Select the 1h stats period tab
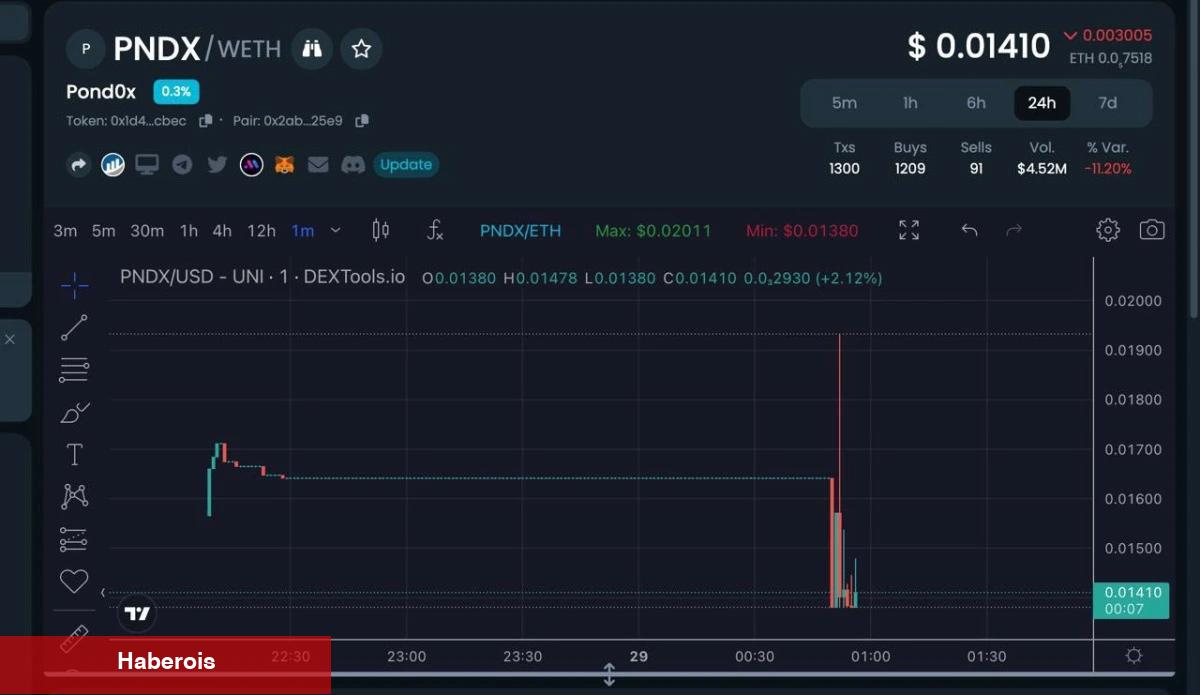 (x=910, y=103)
